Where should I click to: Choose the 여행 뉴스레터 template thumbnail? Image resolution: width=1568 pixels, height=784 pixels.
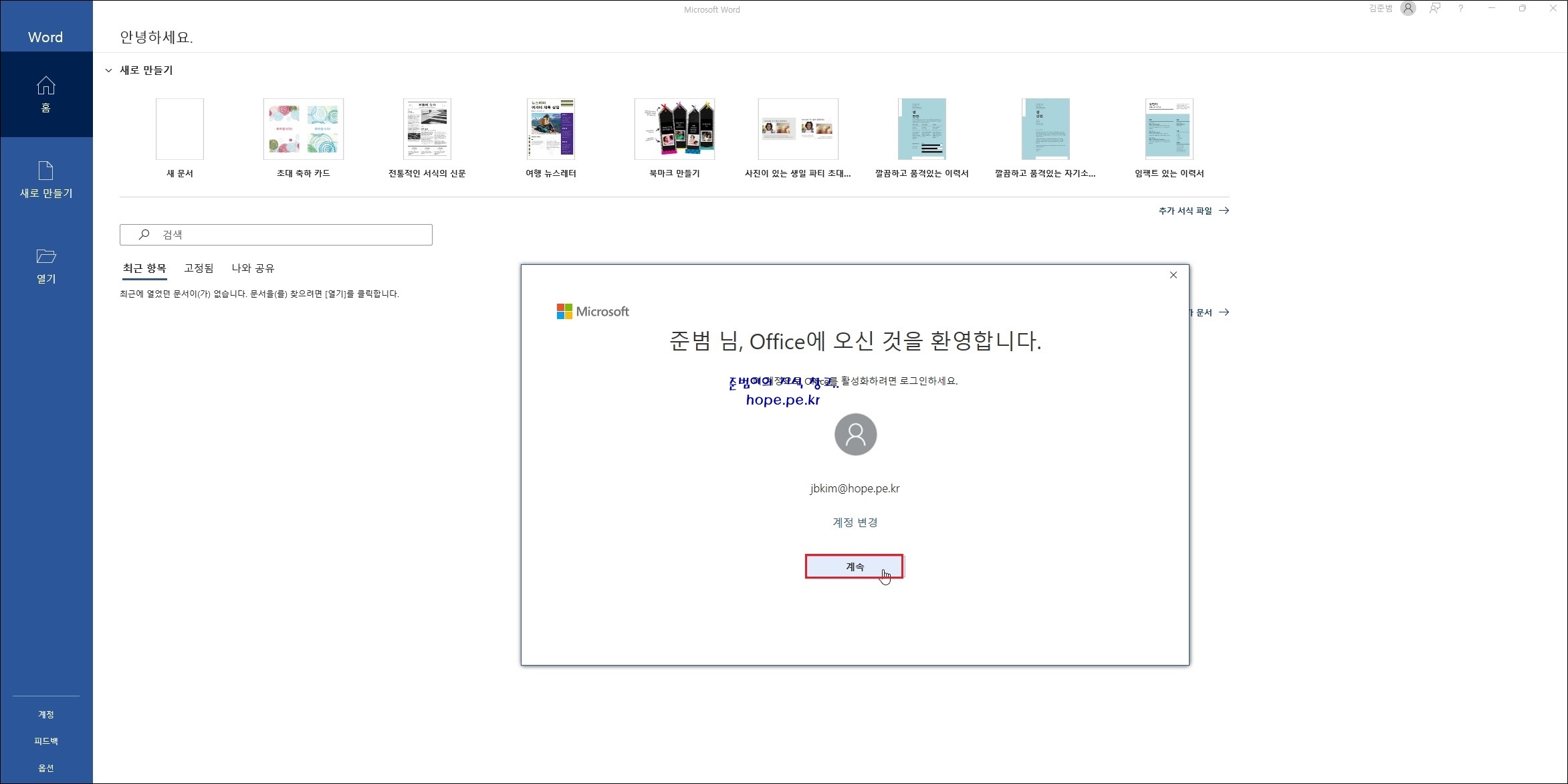550,129
